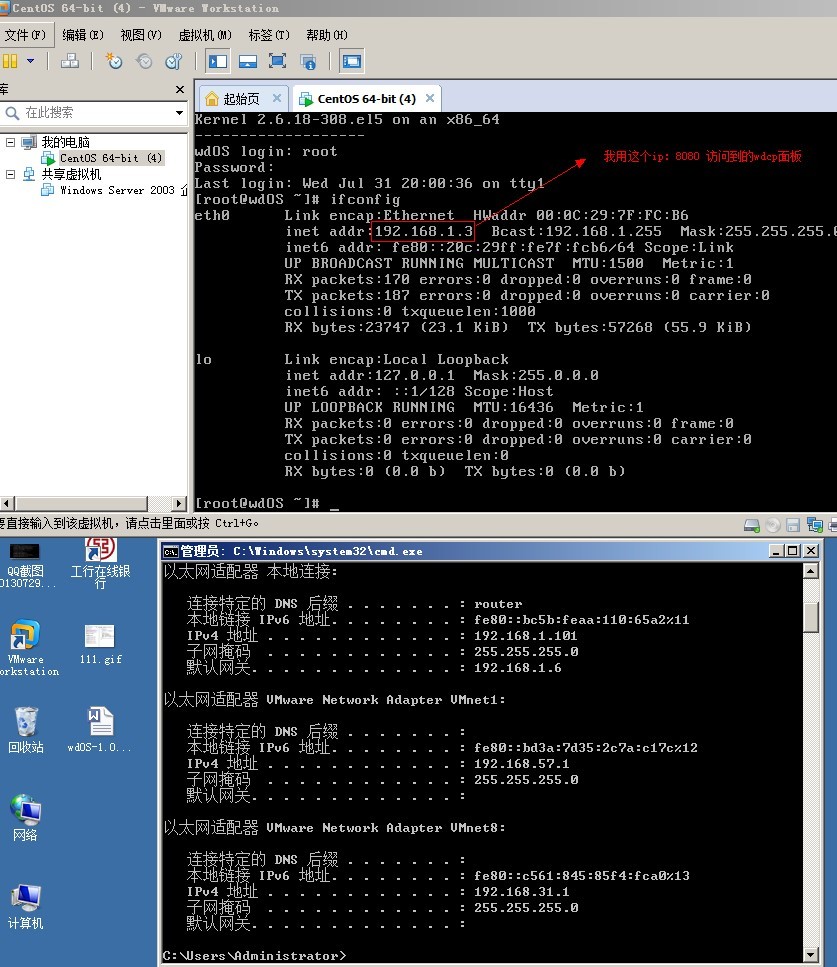Switch to the CentOS 64-bit (4) tab
Viewport: 837px width, 967px height.
(366, 99)
